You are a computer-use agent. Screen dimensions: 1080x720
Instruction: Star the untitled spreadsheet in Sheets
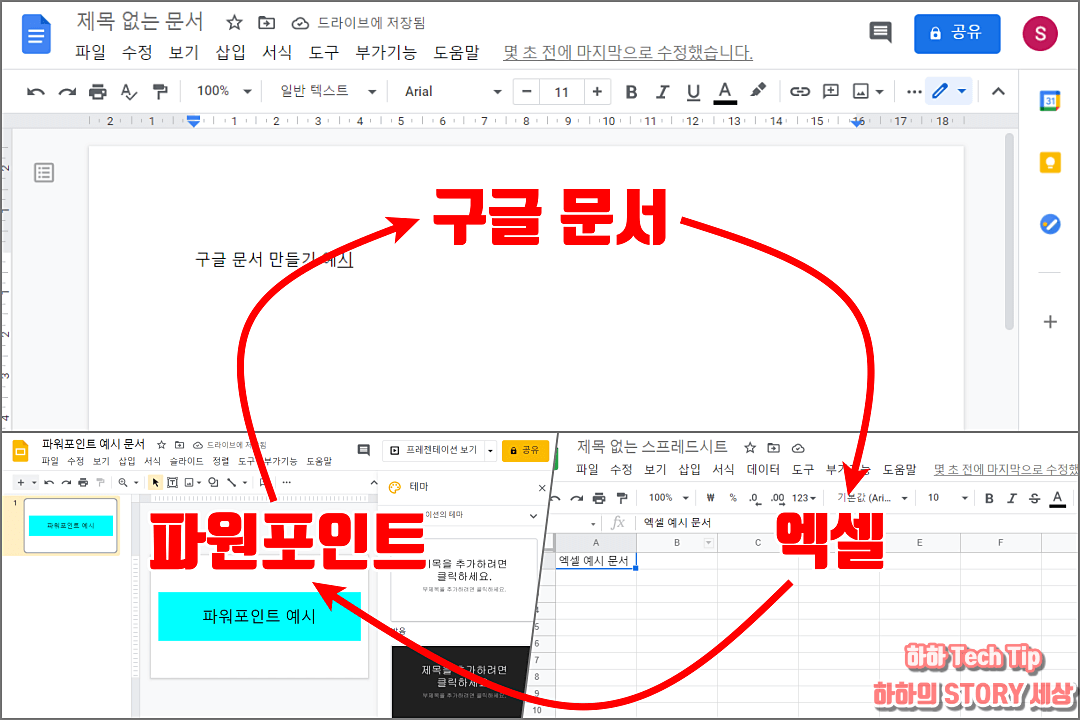coord(750,448)
